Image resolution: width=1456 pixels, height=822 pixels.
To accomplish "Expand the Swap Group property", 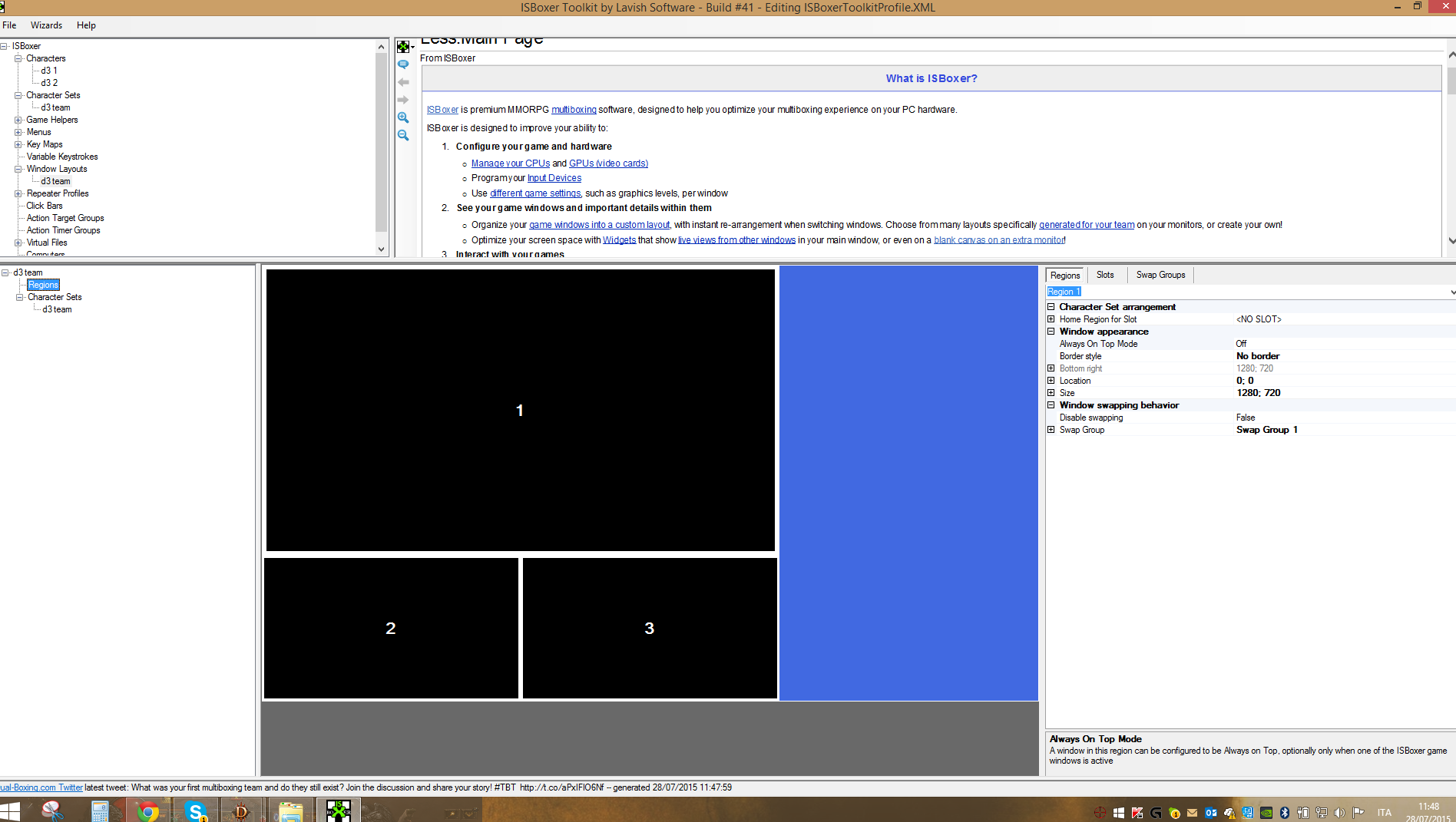I will click(1051, 430).
